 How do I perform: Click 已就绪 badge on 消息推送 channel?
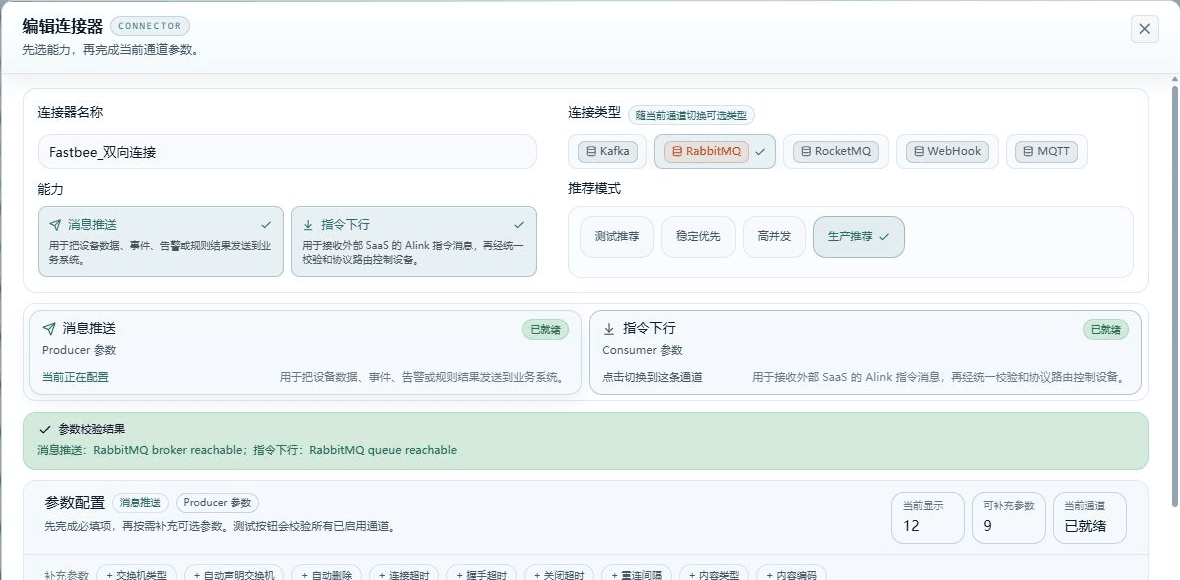pyautogui.click(x=546, y=329)
